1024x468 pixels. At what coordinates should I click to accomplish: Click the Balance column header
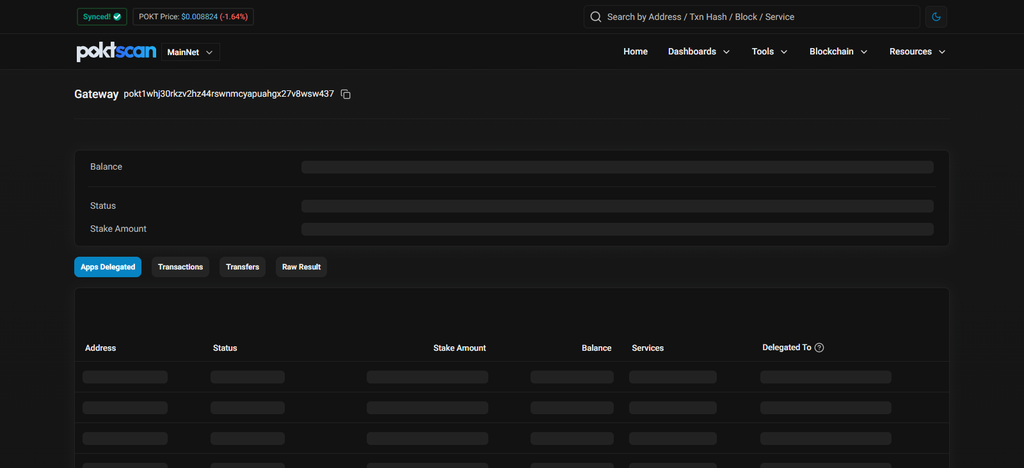596,348
